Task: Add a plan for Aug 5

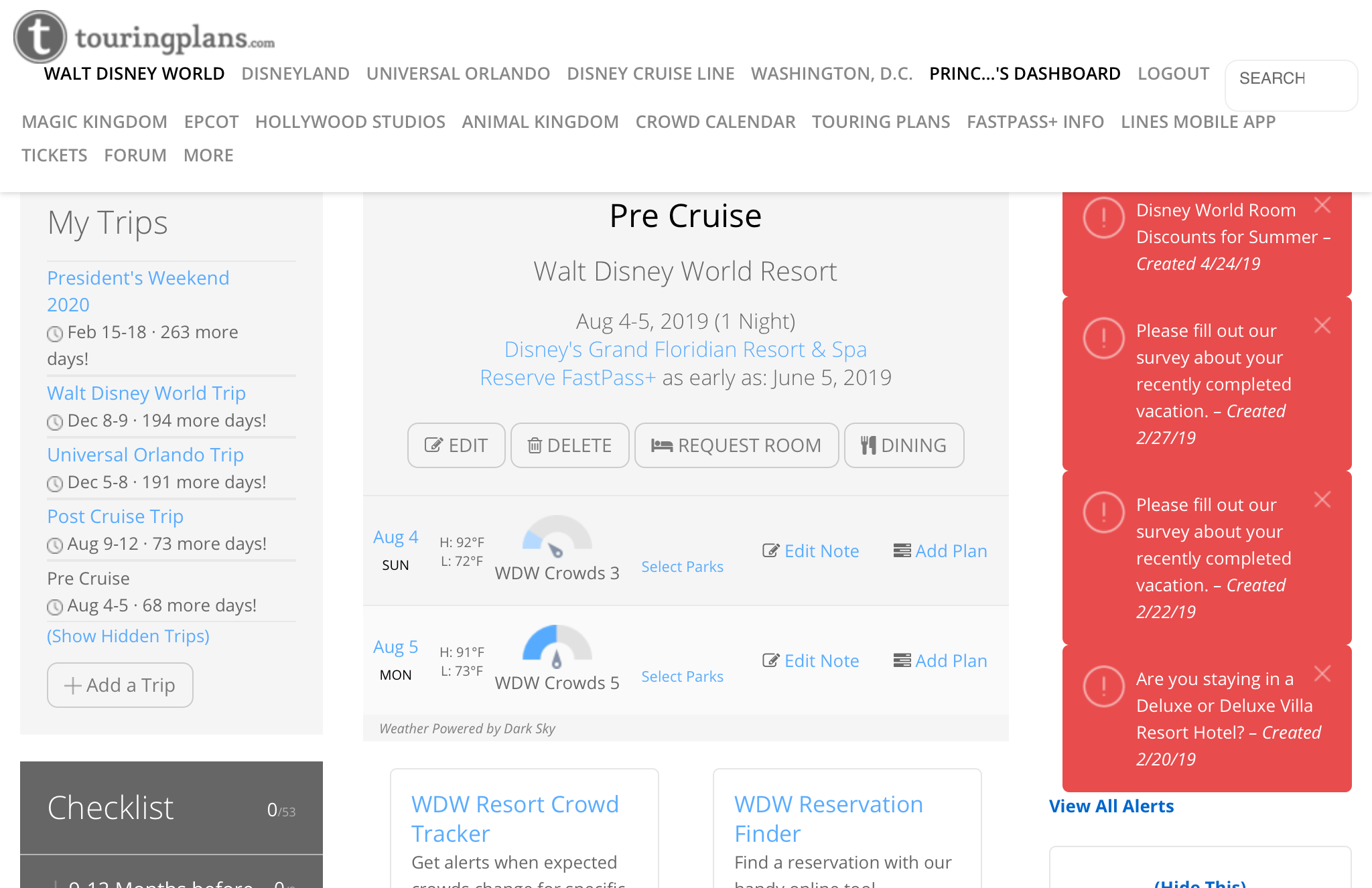Action: coord(941,661)
